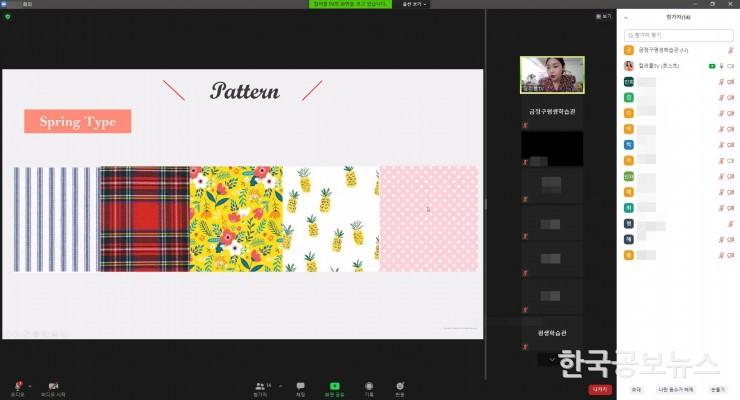Image resolution: width=740 pixels, height=400 pixels.
Task: Click the muted mic icon on 금정구평생학습관 row
Action: pos(730,50)
